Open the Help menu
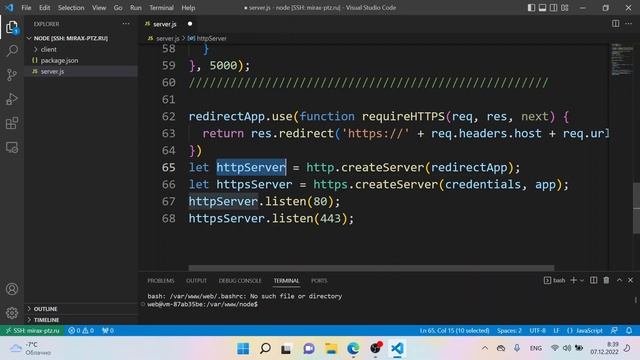Screen dimensions: 640x360 188,8
